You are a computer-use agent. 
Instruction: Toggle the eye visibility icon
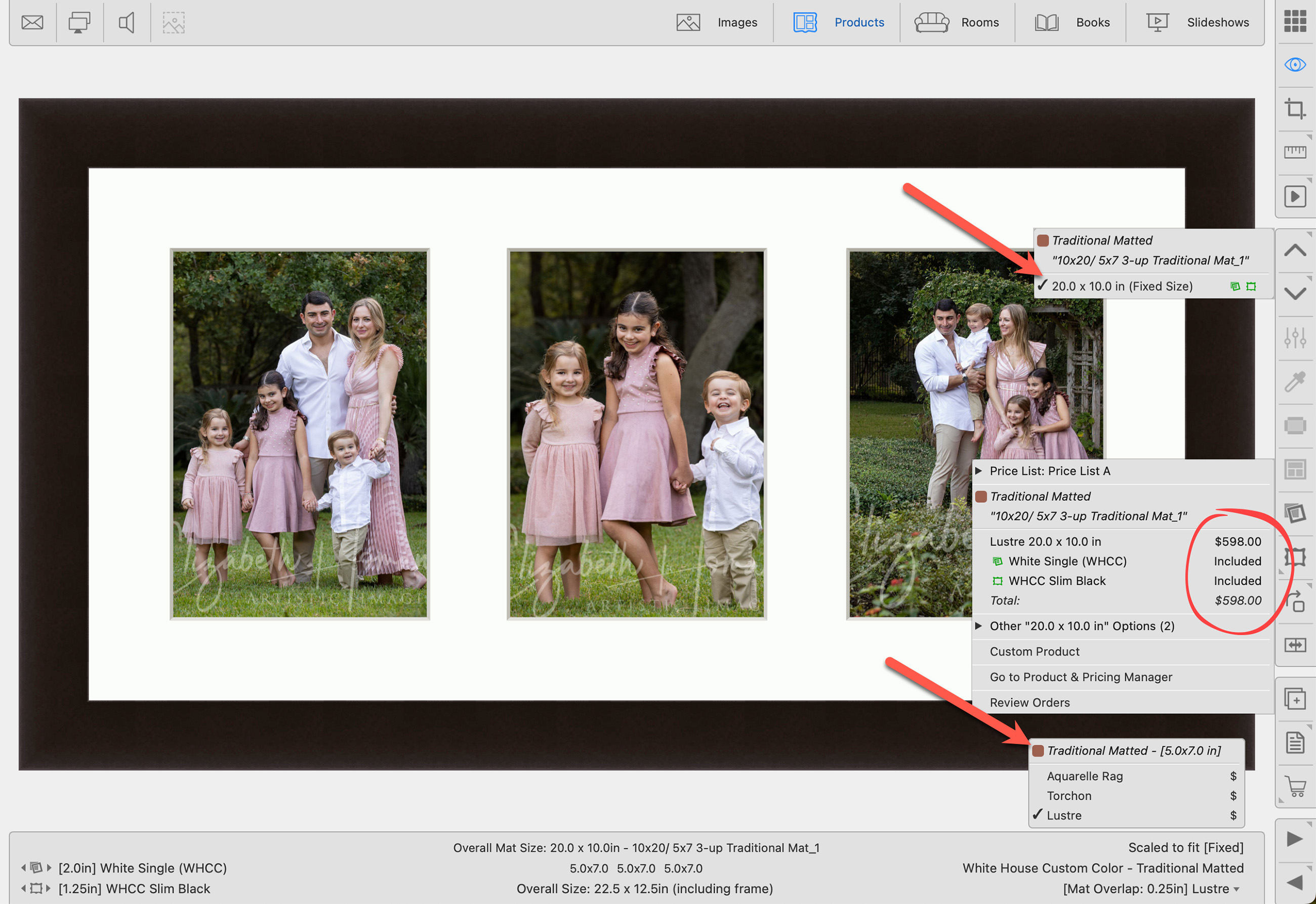(x=1294, y=65)
